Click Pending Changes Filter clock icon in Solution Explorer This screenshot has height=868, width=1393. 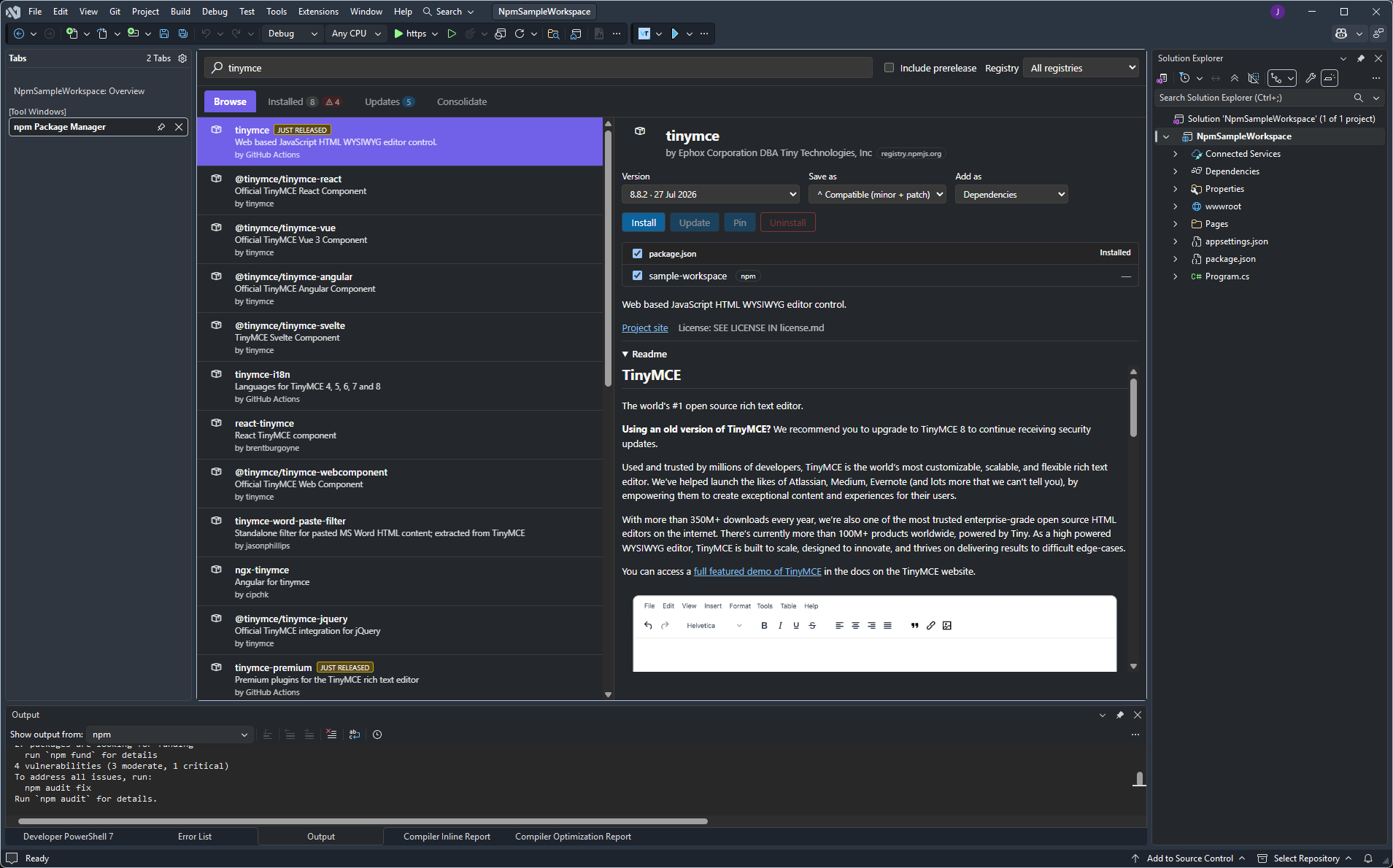[1184, 78]
